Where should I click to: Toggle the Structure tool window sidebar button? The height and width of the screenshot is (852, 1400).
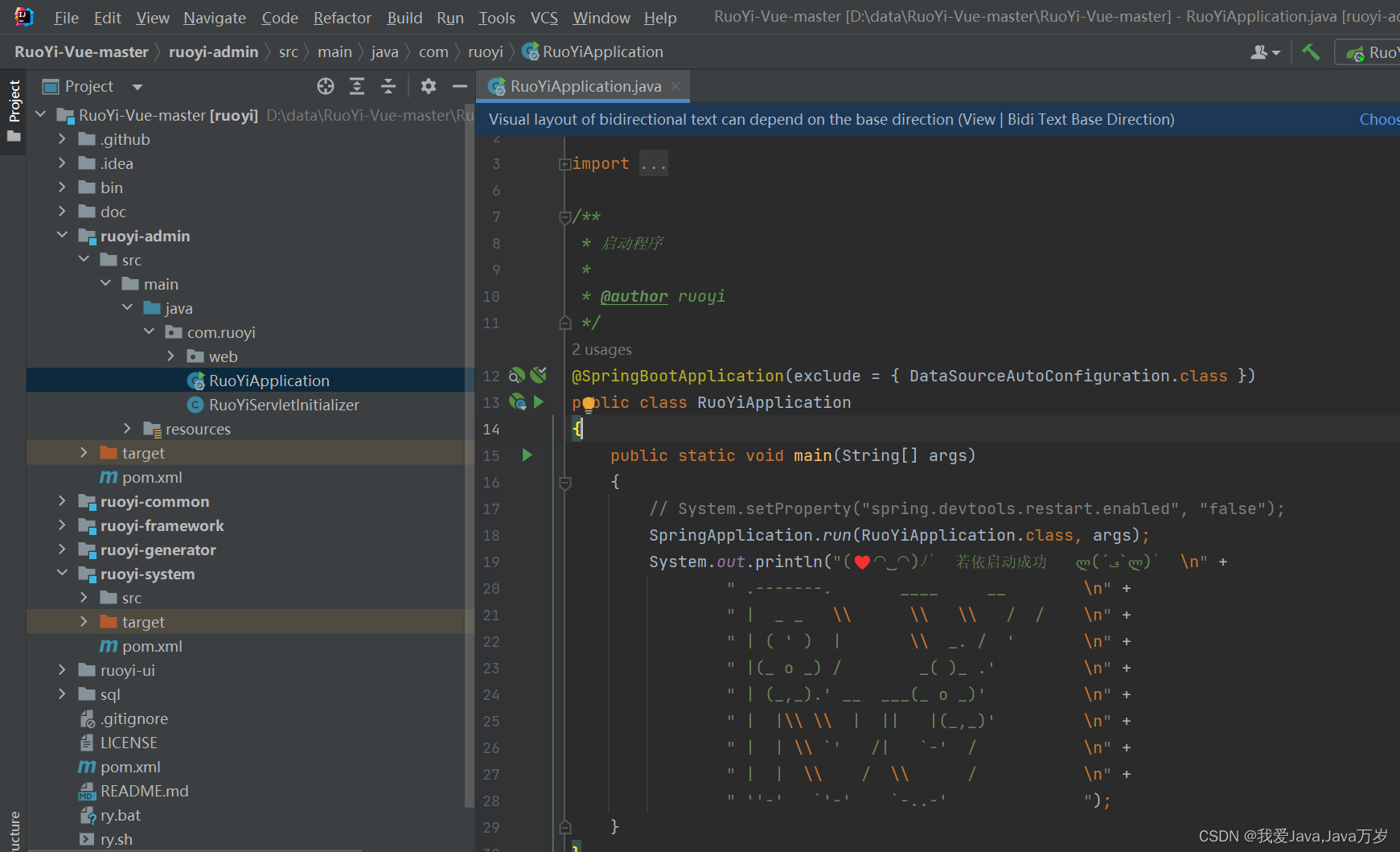(x=14, y=830)
